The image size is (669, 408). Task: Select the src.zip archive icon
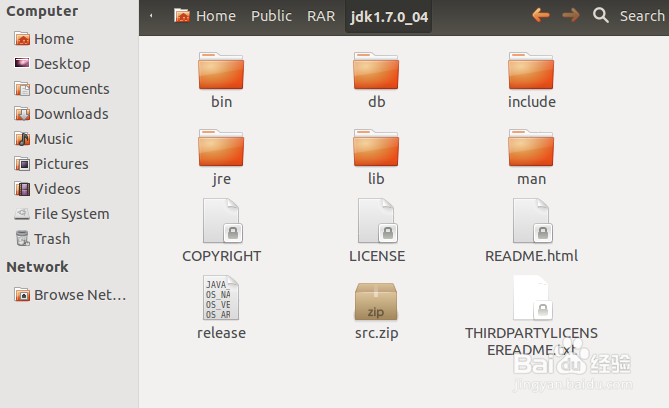click(x=376, y=301)
